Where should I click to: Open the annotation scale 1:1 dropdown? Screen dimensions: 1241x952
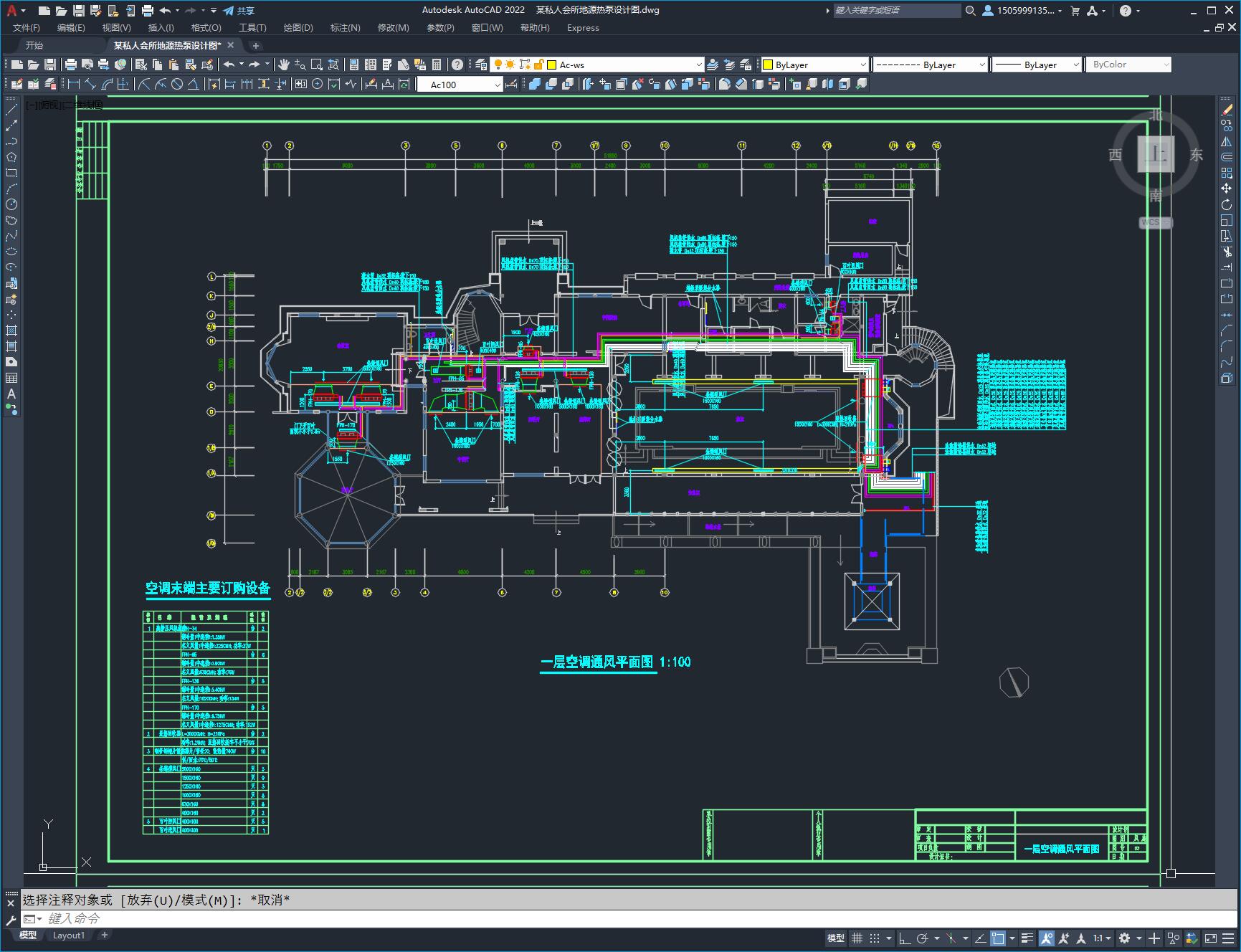pos(1102,938)
